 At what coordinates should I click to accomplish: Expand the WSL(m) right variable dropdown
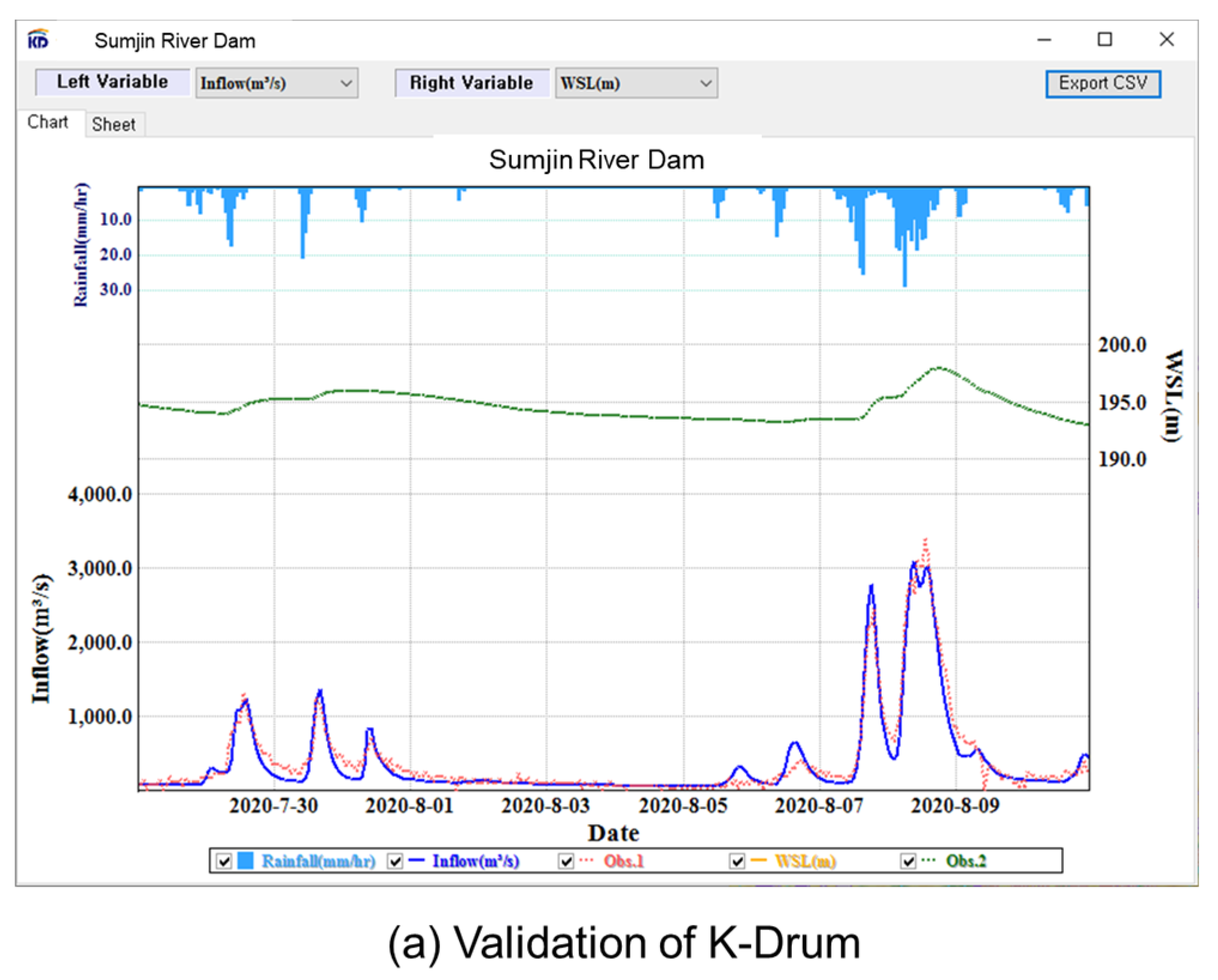(x=636, y=83)
